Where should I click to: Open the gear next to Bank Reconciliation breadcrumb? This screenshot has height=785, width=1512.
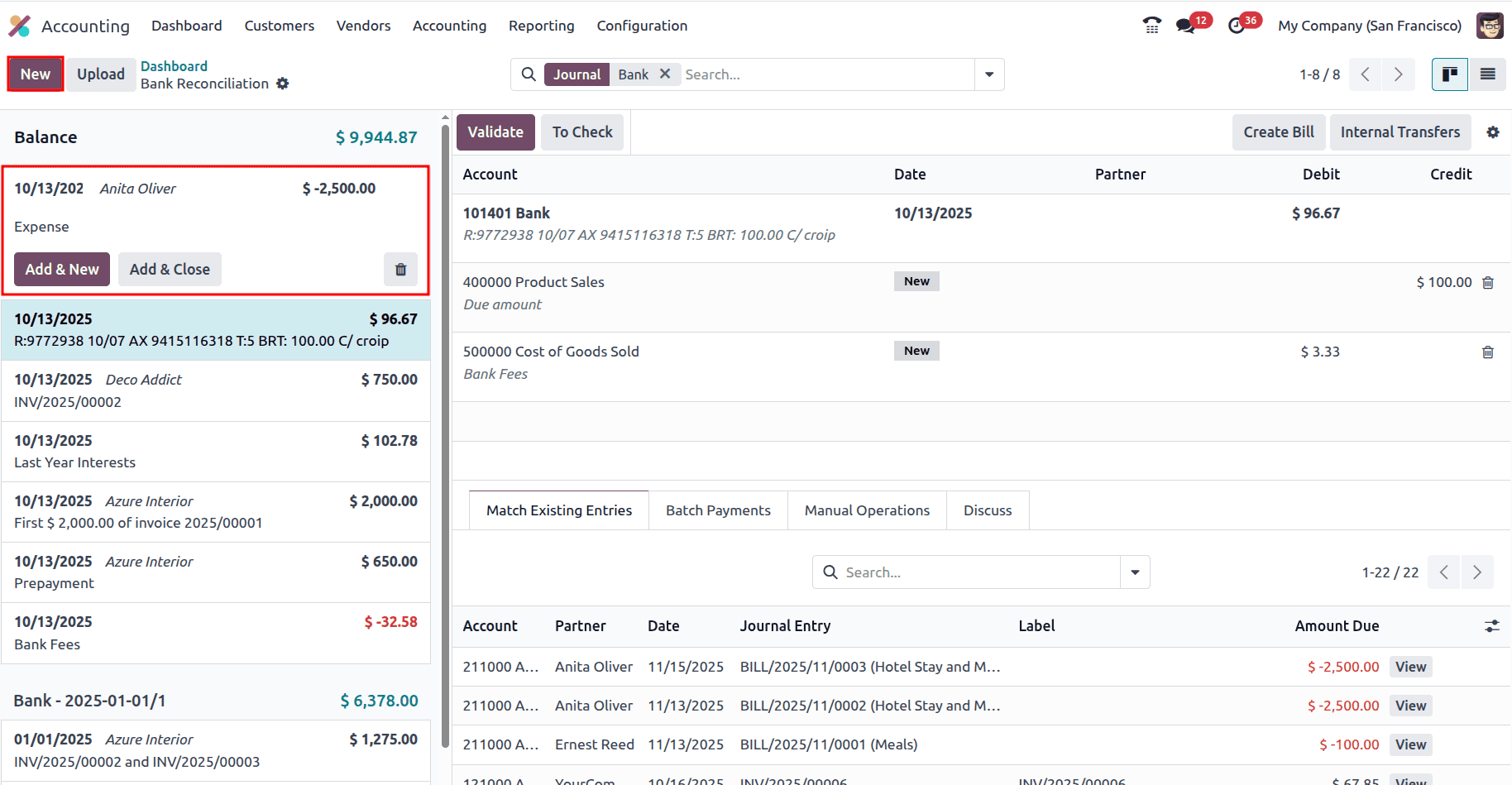pyautogui.click(x=283, y=83)
